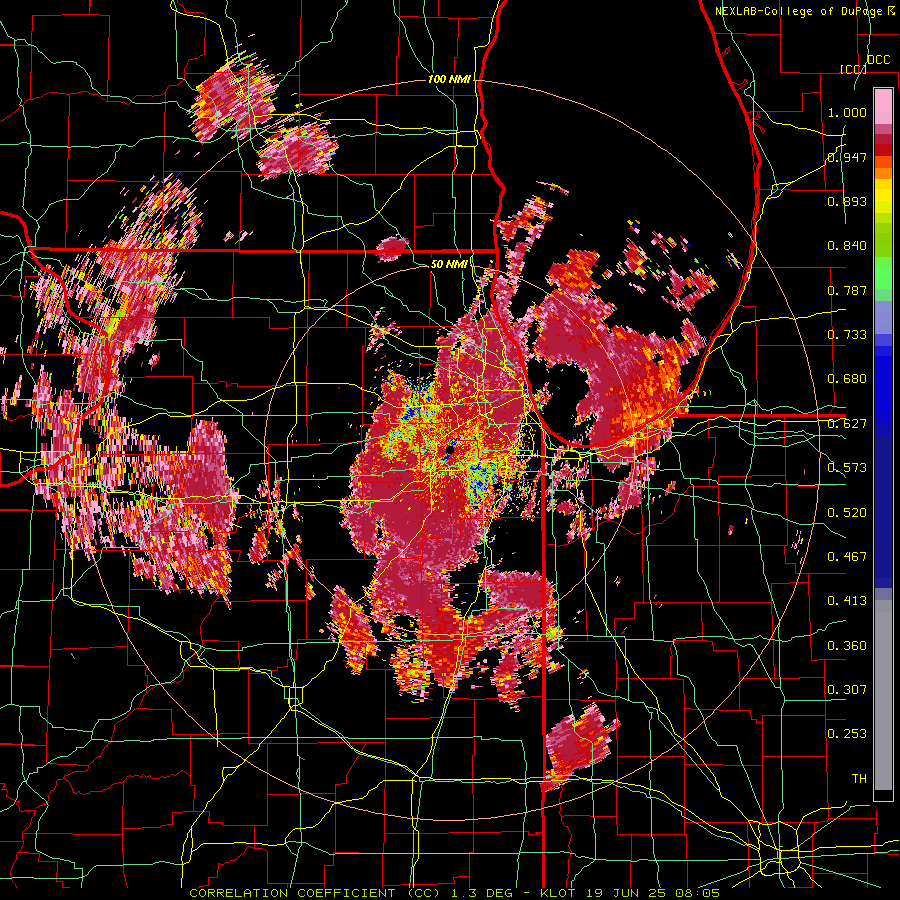Click the 0.733 scale value
The height and width of the screenshot is (900, 900).
coord(847,335)
